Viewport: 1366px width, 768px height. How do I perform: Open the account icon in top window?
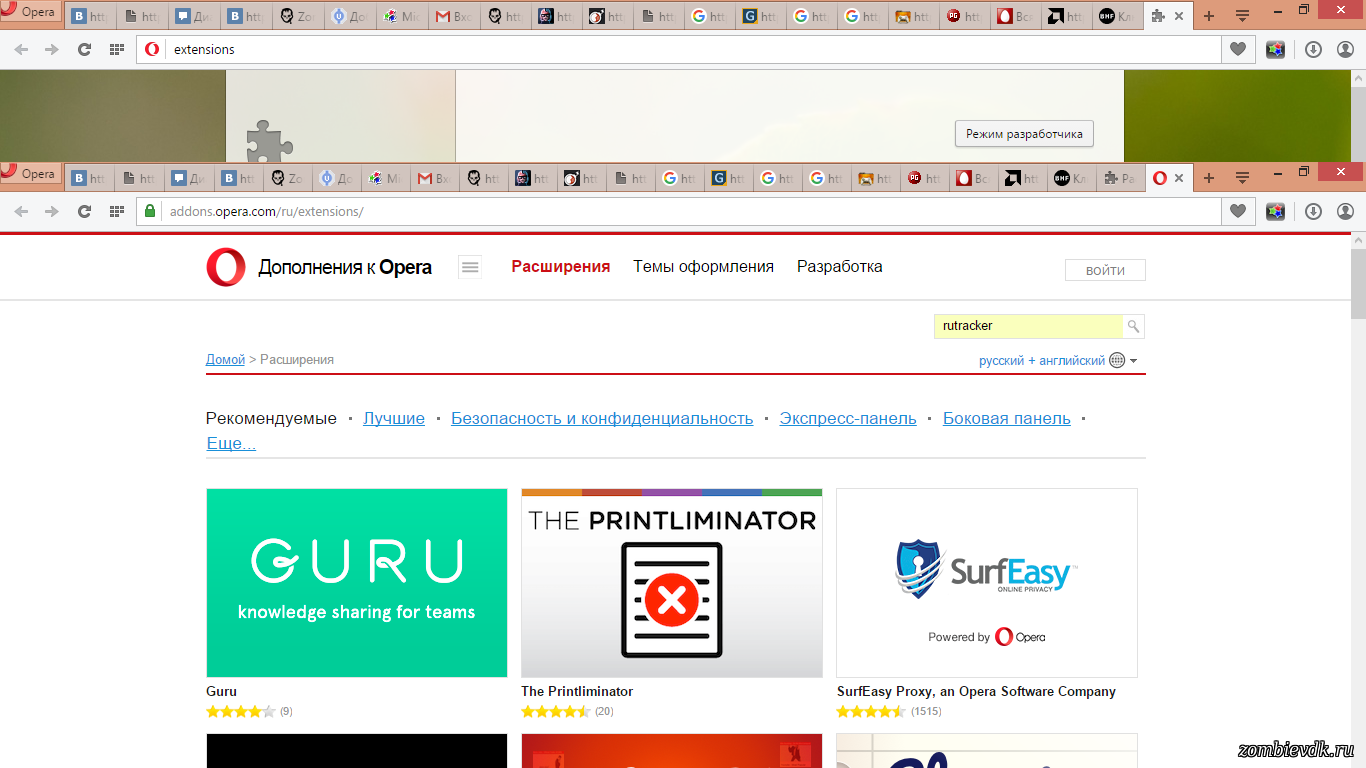click(1345, 49)
